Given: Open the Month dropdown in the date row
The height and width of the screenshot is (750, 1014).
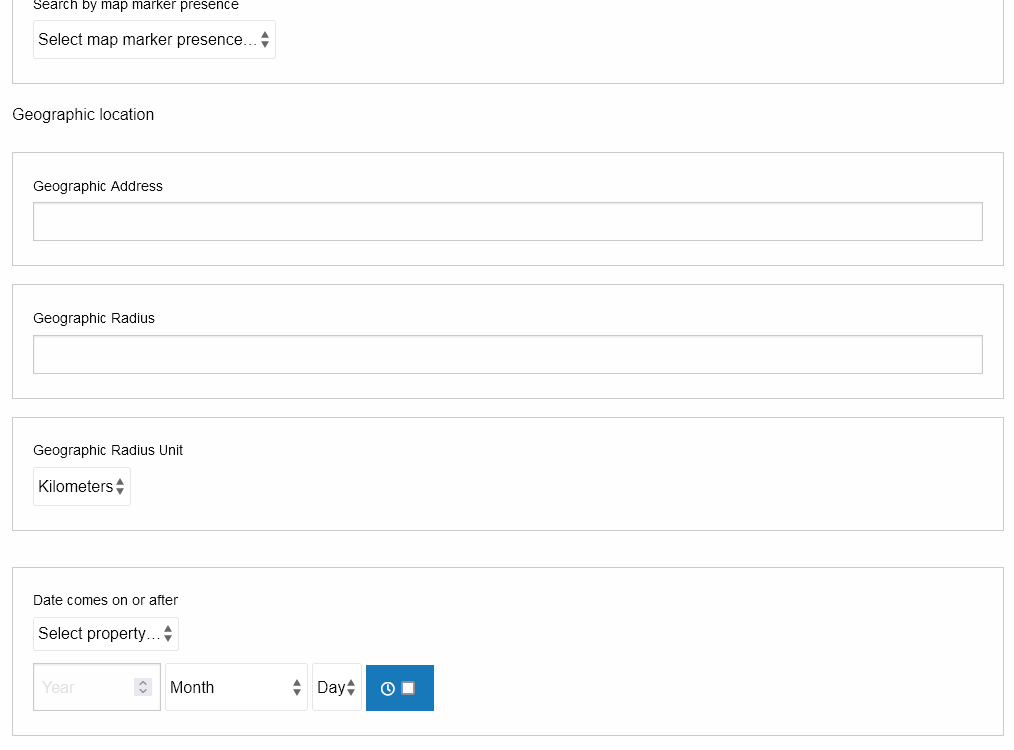Looking at the screenshot, I should 236,687.
